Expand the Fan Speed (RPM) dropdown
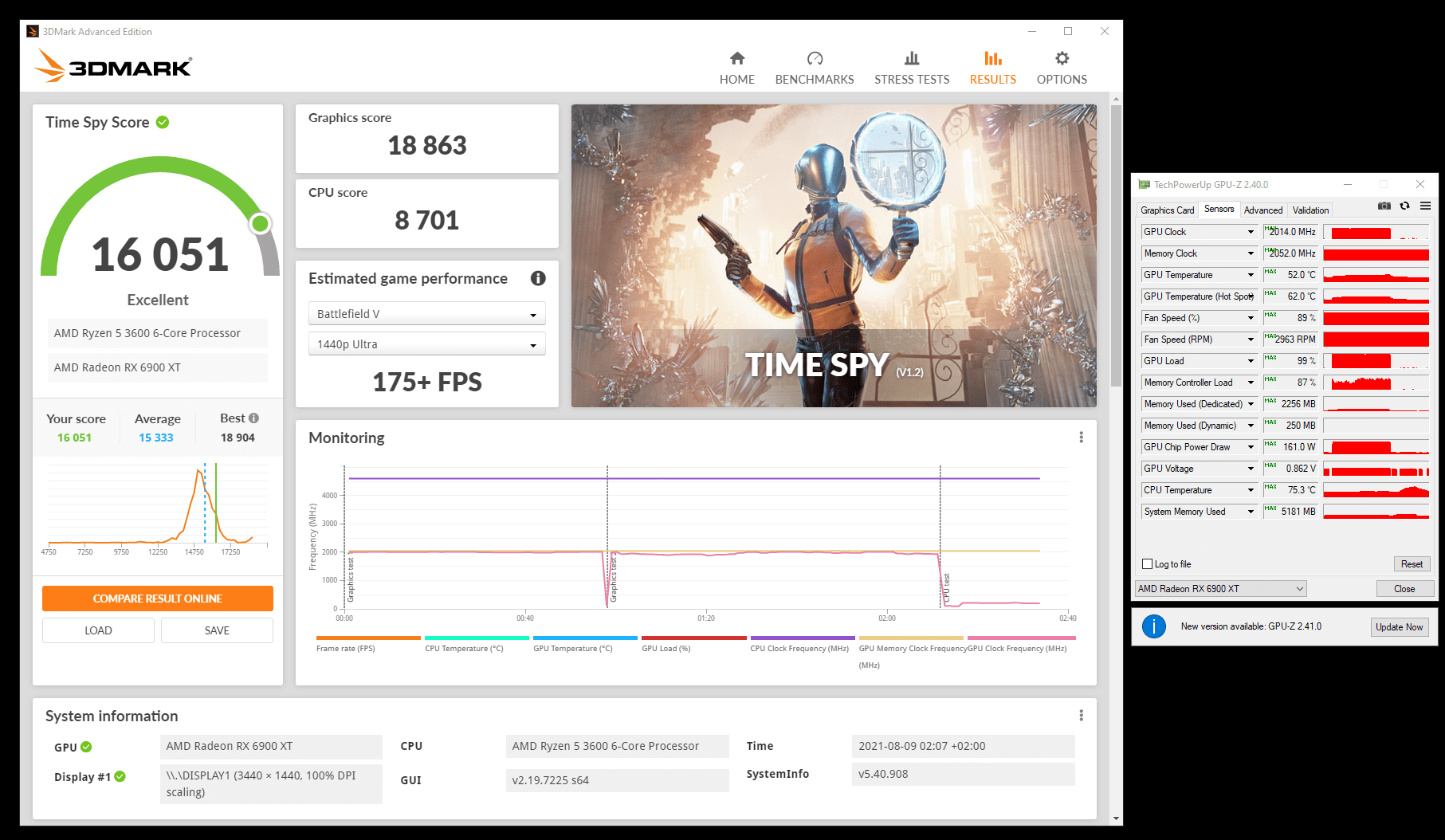1445x840 pixels. coord(1251,340)
